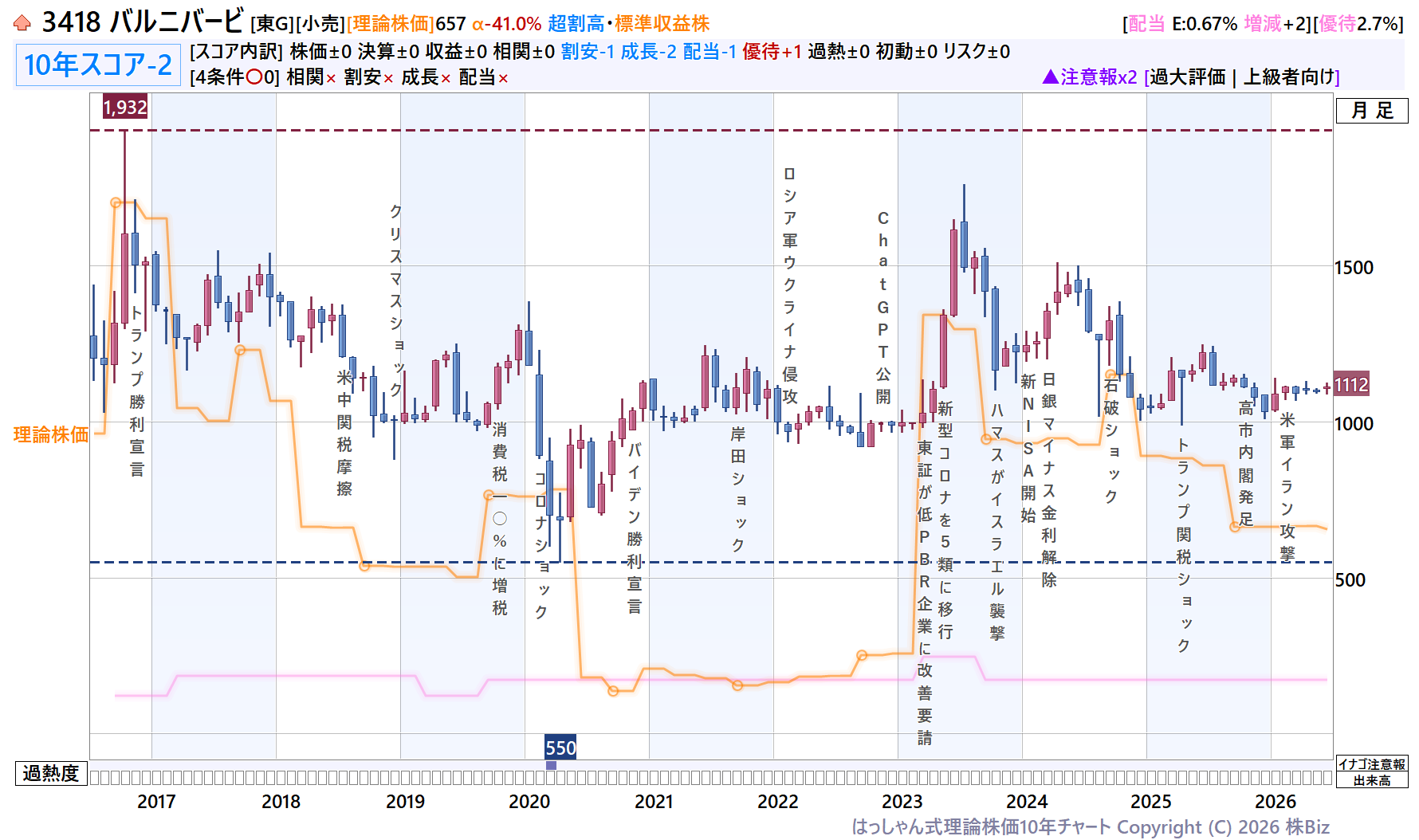This screenshot has height=840, width=1419.
Task: Click the 10年スコア-2 score badge
Action: pos(98,65)
